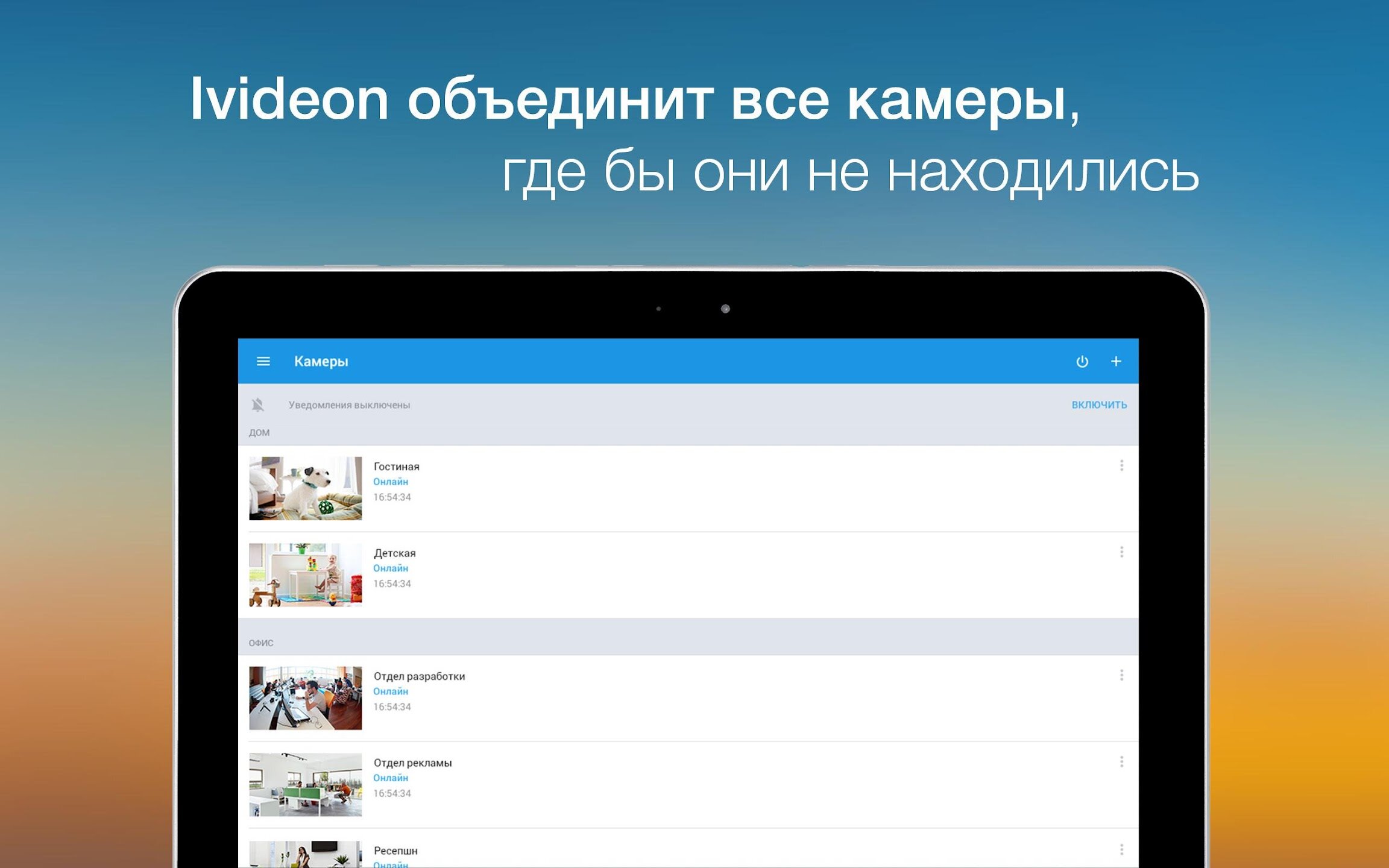Image resolution: width=1389 pixels, height=868 pixels.
Task: Select the Ресепшн camera name
Action: point(395,851)
